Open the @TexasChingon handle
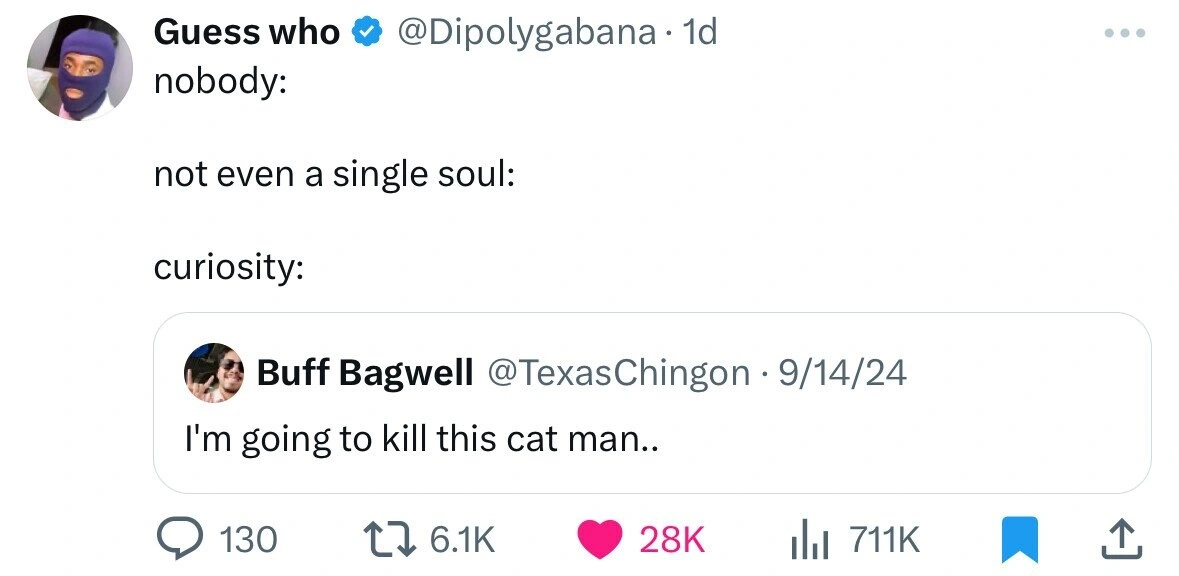The height and width of the screenshot is (576, 1179). [617, 373]
